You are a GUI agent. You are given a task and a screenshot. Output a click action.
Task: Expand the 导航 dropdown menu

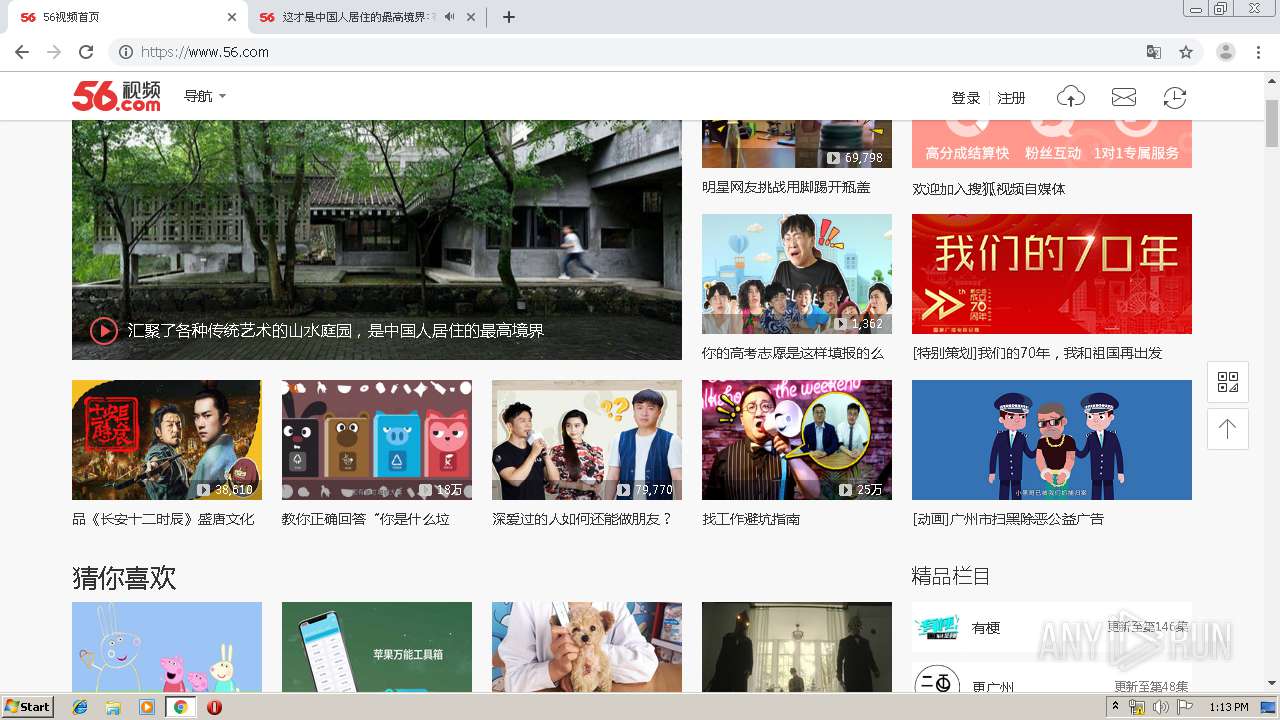click(205, 96)
